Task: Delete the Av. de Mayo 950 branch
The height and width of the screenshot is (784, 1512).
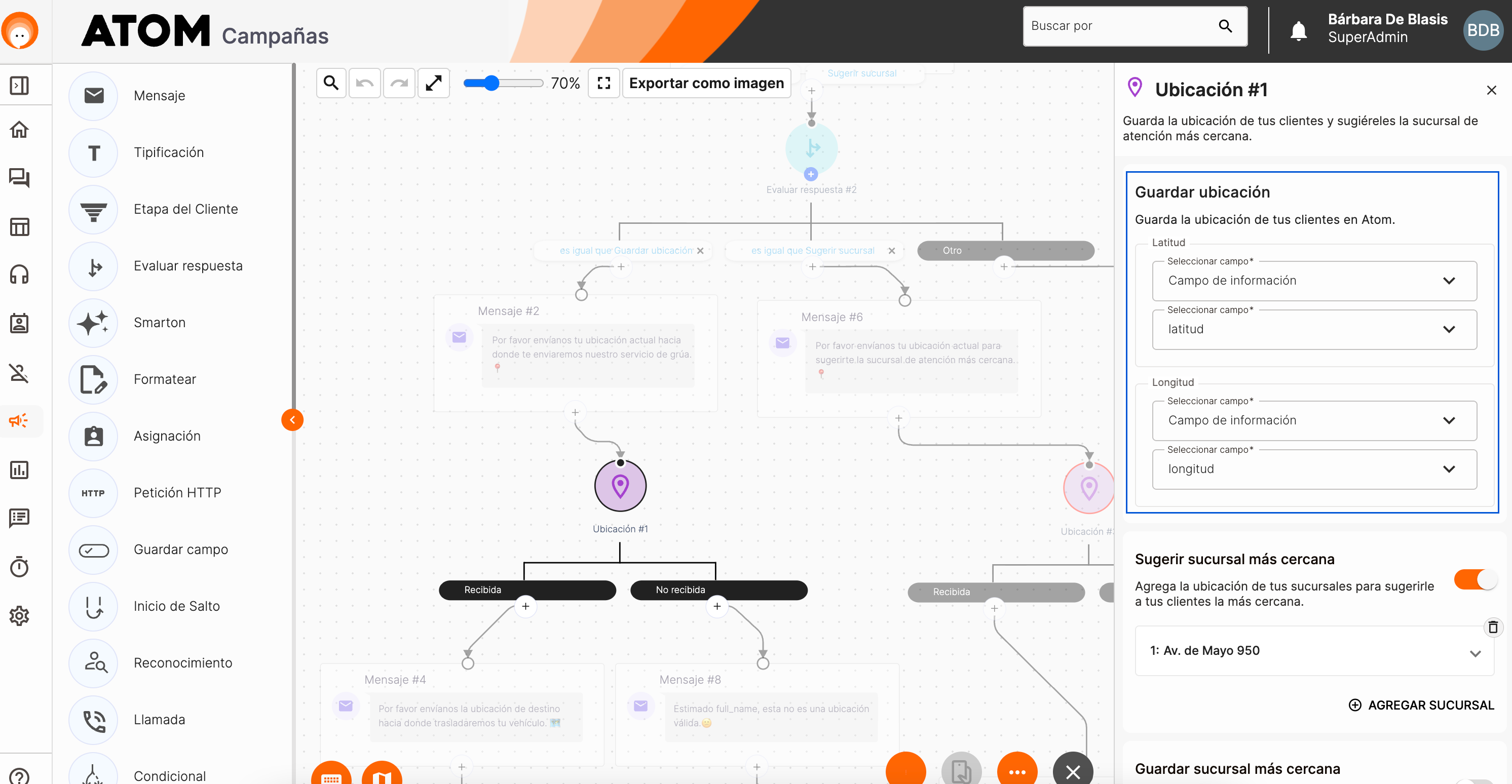Action: click(1493, 628)
